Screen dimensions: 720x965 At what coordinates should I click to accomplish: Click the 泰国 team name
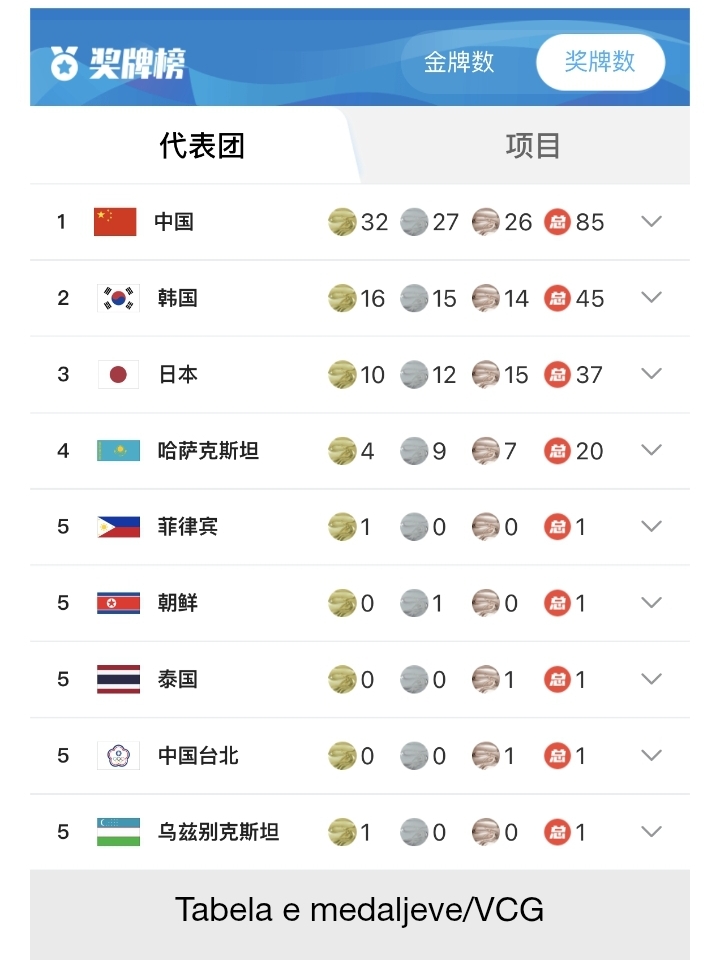178,680
